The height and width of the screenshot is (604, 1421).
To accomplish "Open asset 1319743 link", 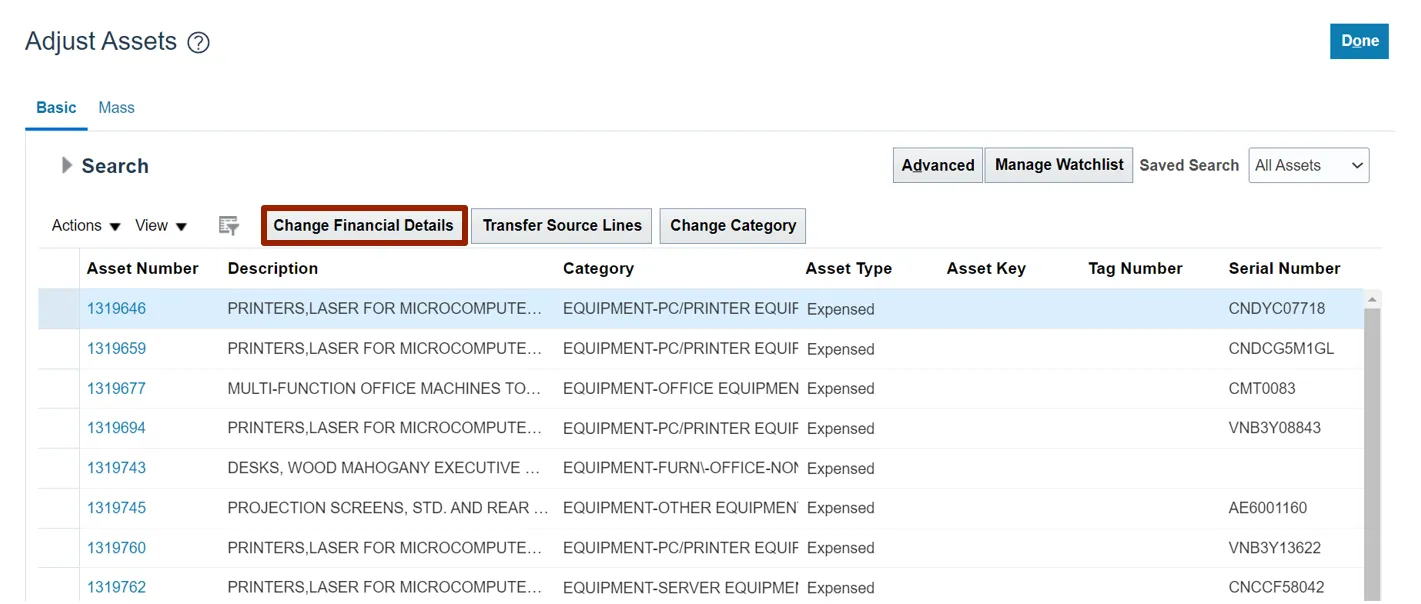I will pos(116,468).
